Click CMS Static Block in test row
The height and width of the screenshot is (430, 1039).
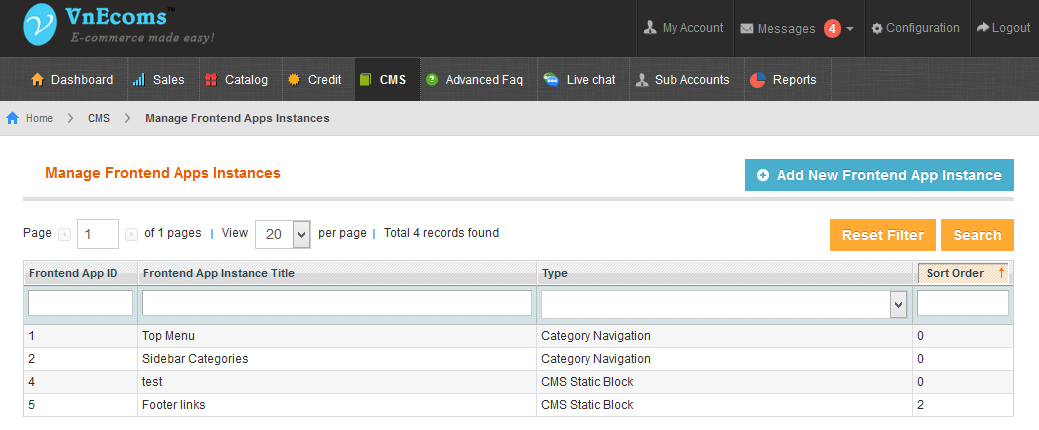click(x=587, y=382)
